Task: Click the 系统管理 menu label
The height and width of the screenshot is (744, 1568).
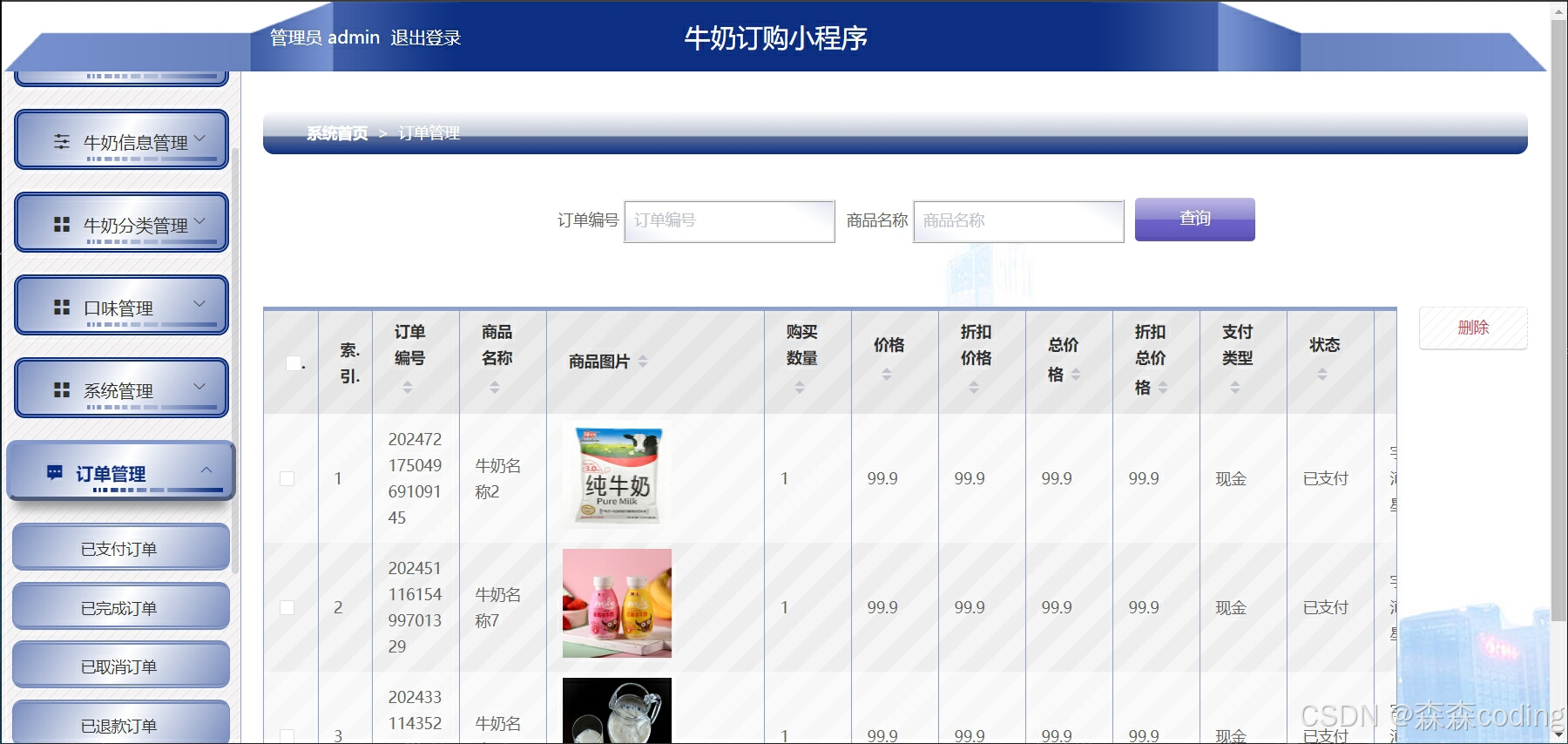Action: [118, 390]
